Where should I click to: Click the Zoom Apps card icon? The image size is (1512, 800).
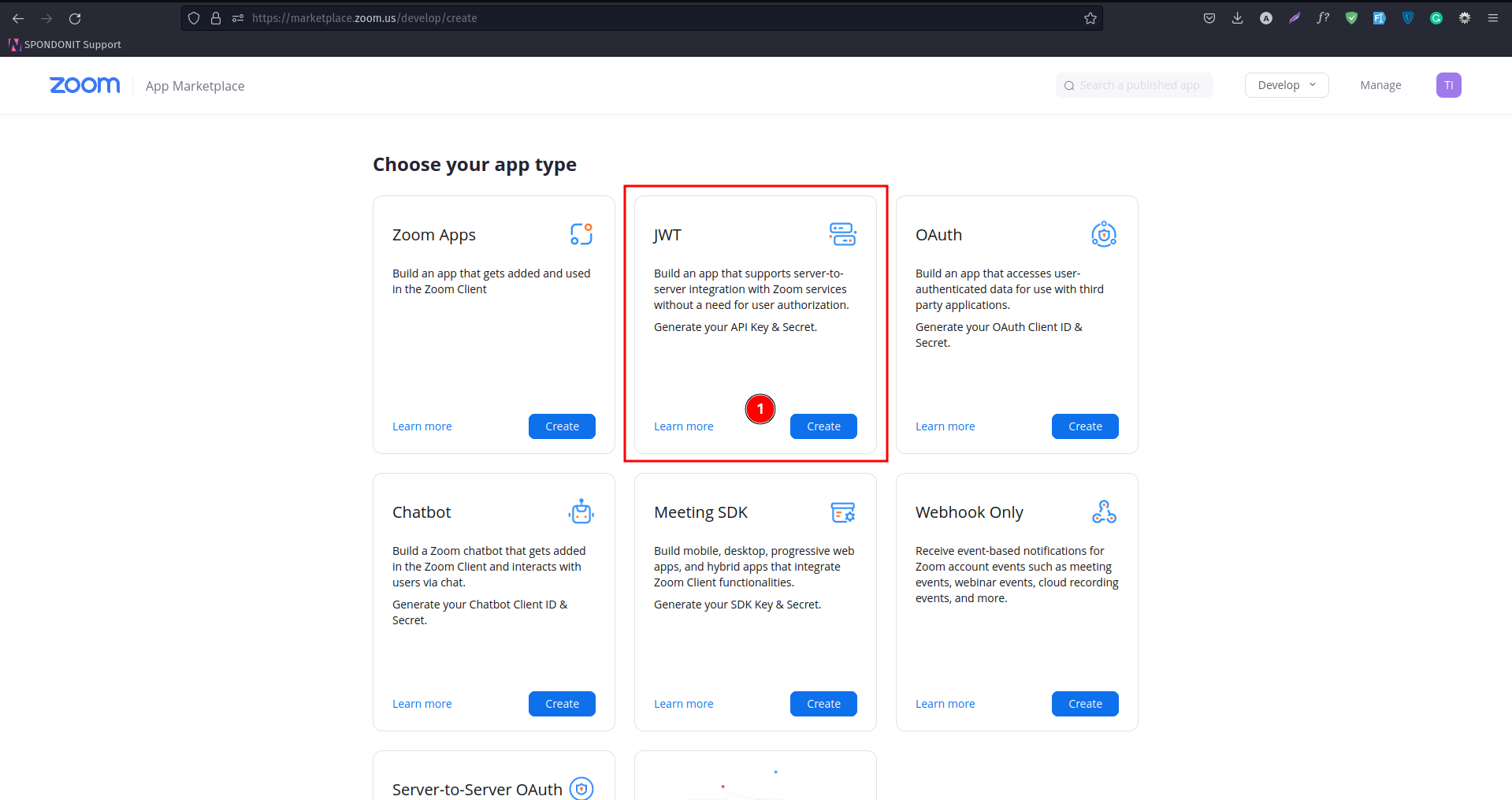[581, 234]
